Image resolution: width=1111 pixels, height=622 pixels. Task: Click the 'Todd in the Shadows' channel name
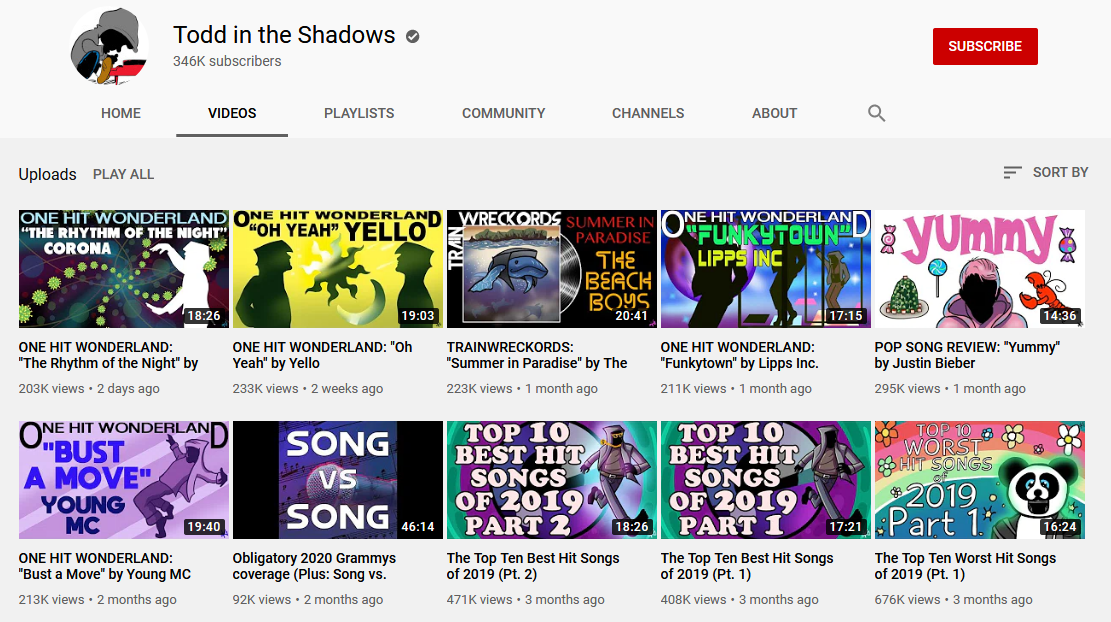pyautogui.click(x=284, y=35)
